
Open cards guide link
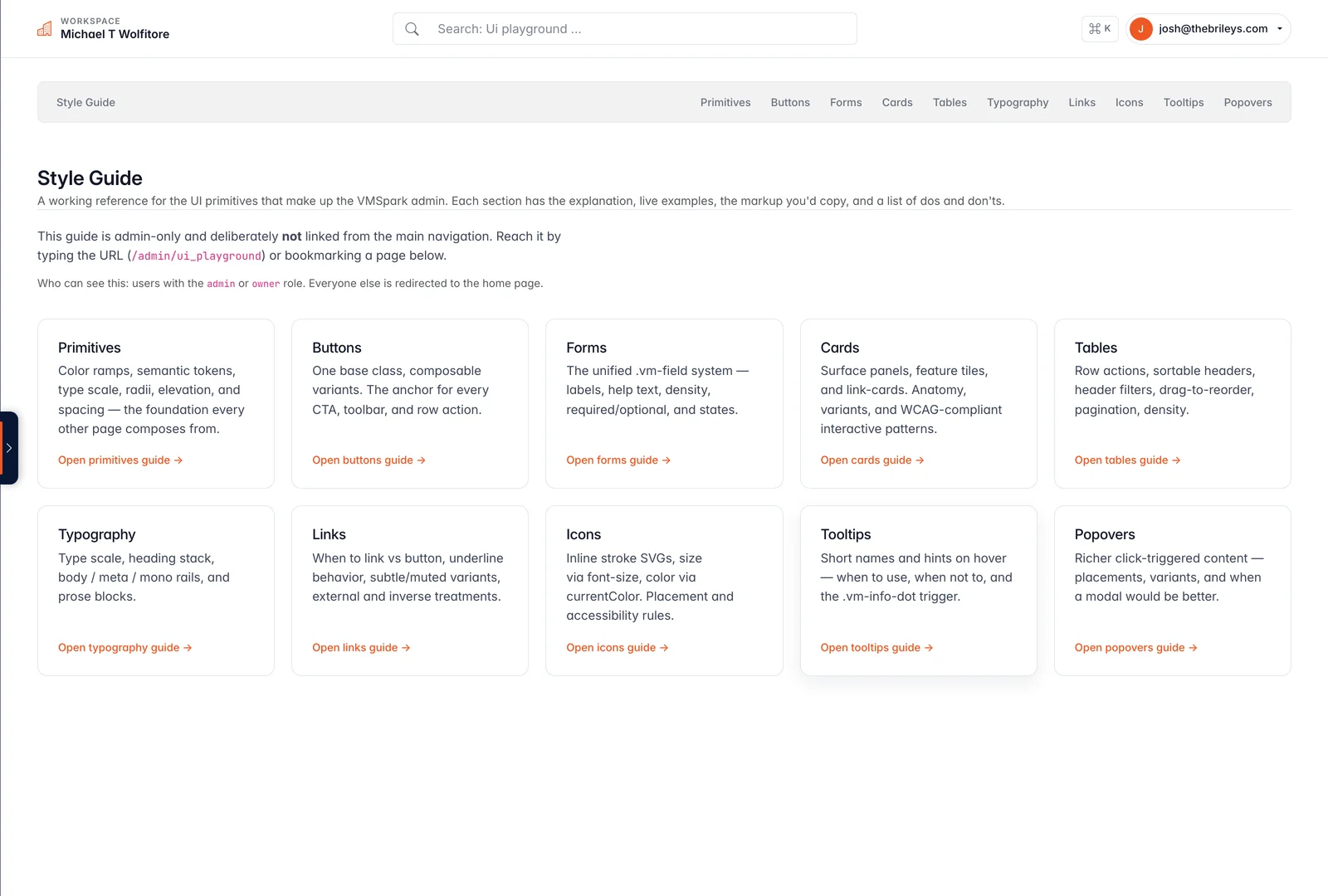[x=872, y=460]
